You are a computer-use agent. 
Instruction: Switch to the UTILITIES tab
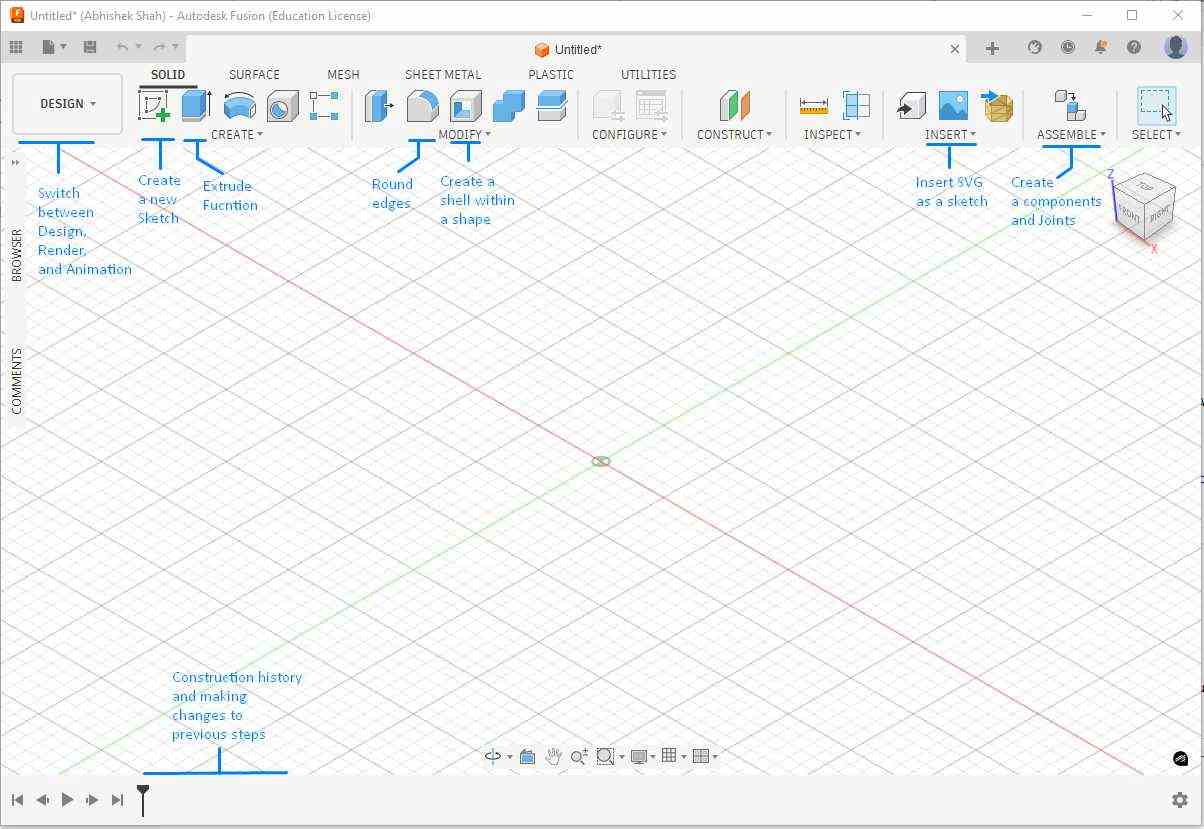coord(648,74)
